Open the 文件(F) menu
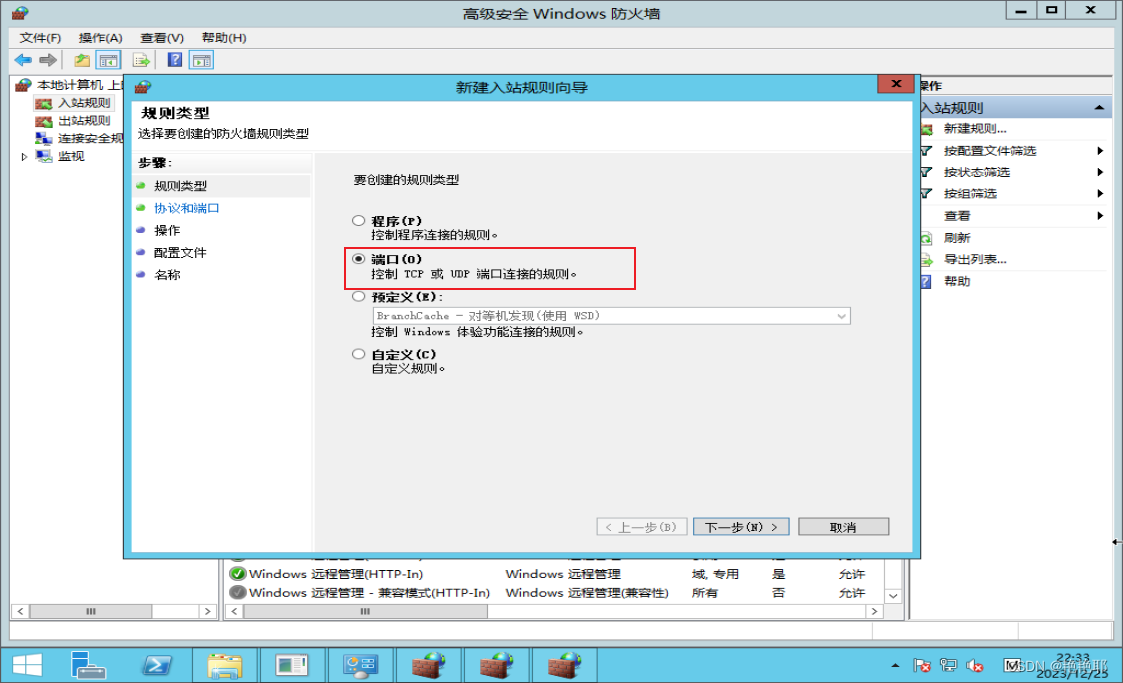1123x683 pixels. [x=40, y=38]
